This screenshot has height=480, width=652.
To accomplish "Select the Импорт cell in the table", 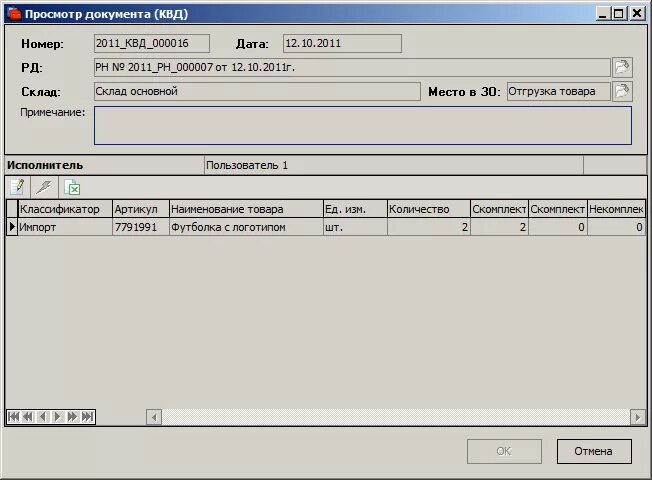I will (x=65, y=227).
